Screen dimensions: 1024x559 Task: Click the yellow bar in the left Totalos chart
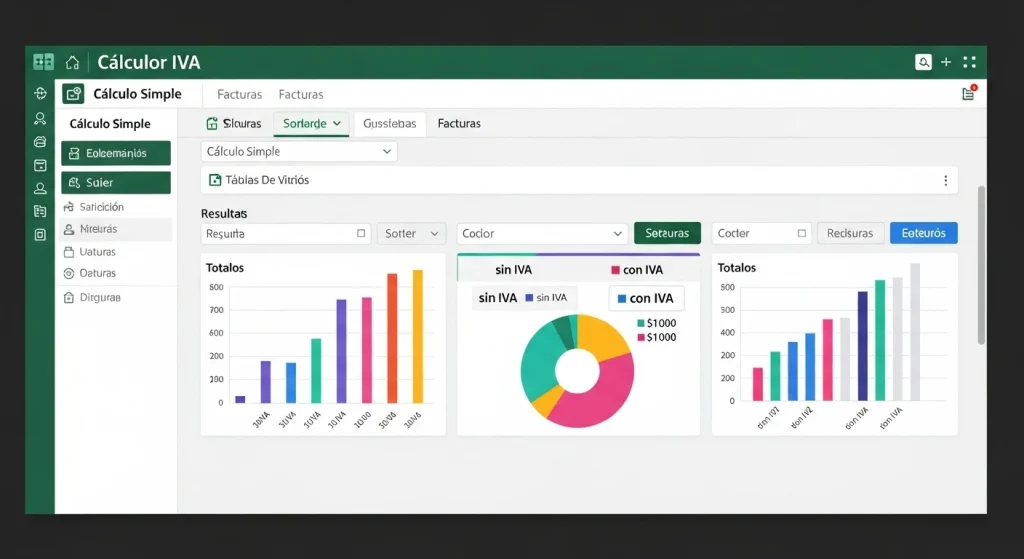pyautogui.click(x=417, y=337)
